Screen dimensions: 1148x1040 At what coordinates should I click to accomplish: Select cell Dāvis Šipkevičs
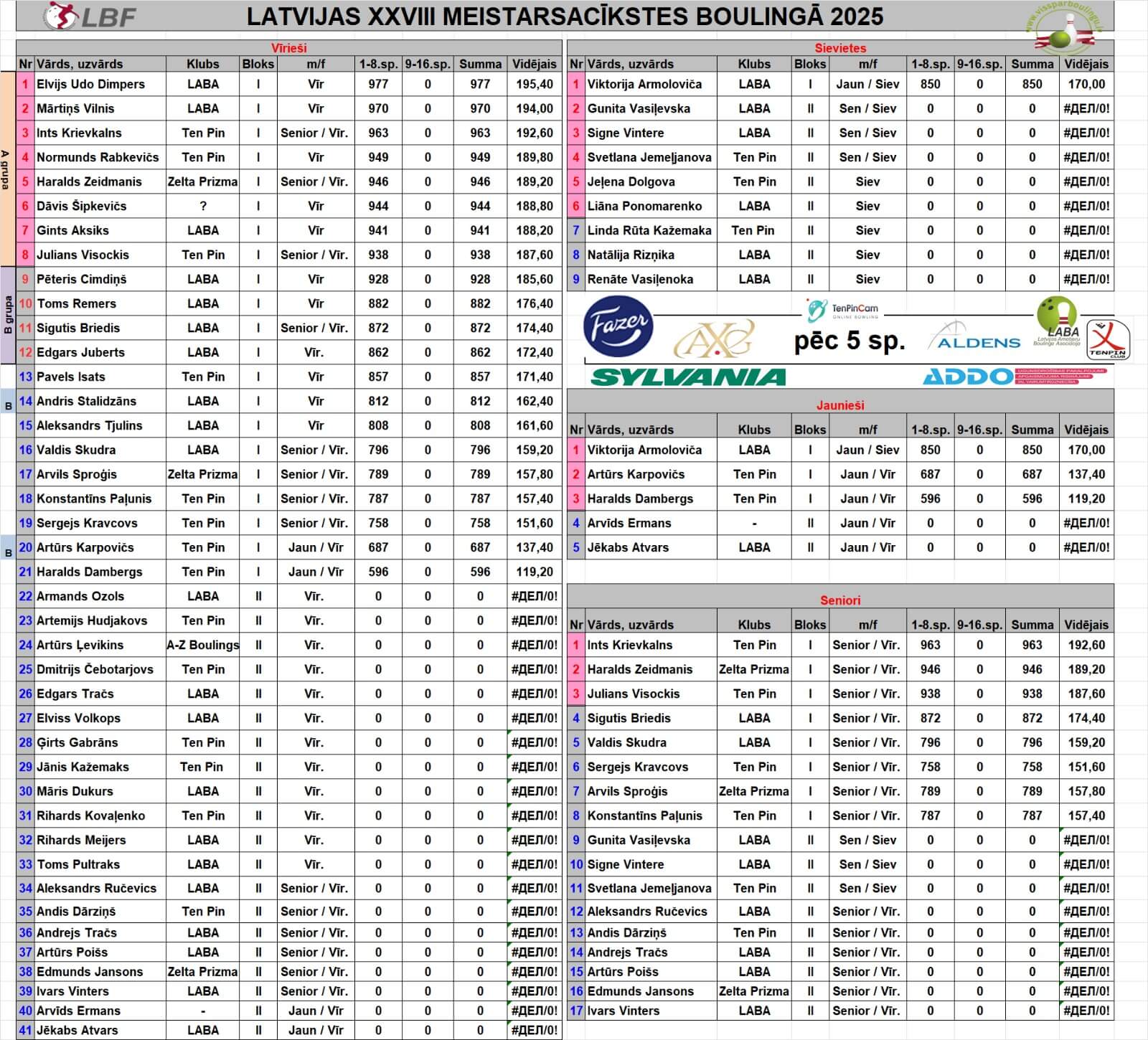point(100,206)
